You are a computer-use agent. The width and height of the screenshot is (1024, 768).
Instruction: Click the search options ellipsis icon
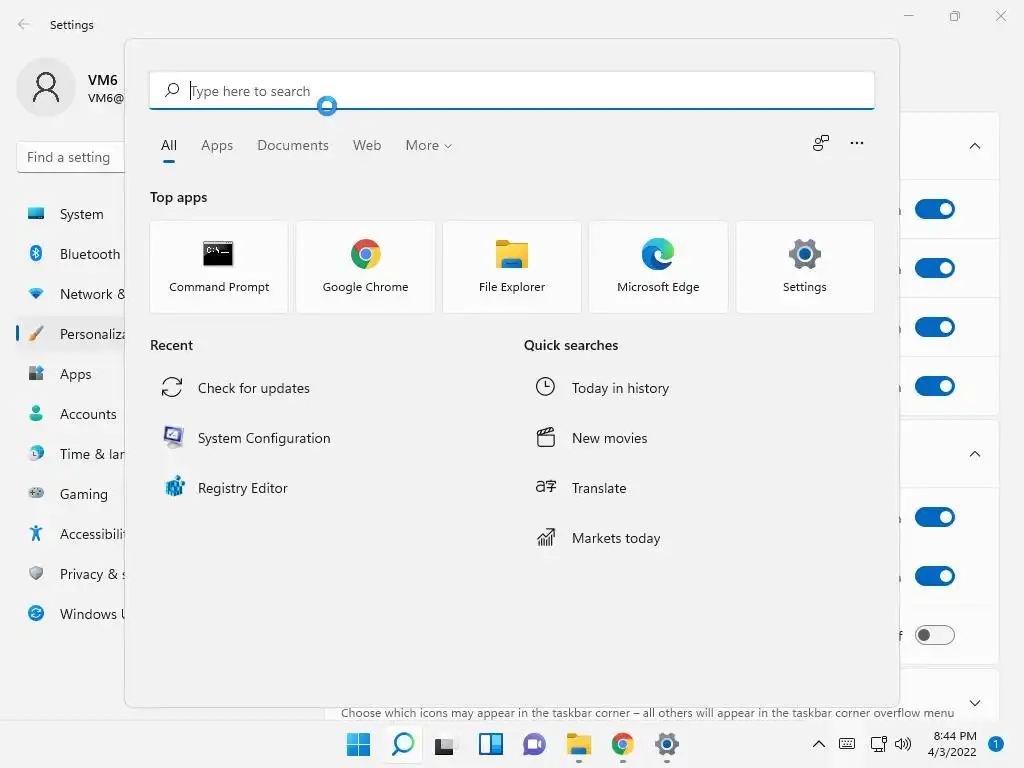click(857, 143)
